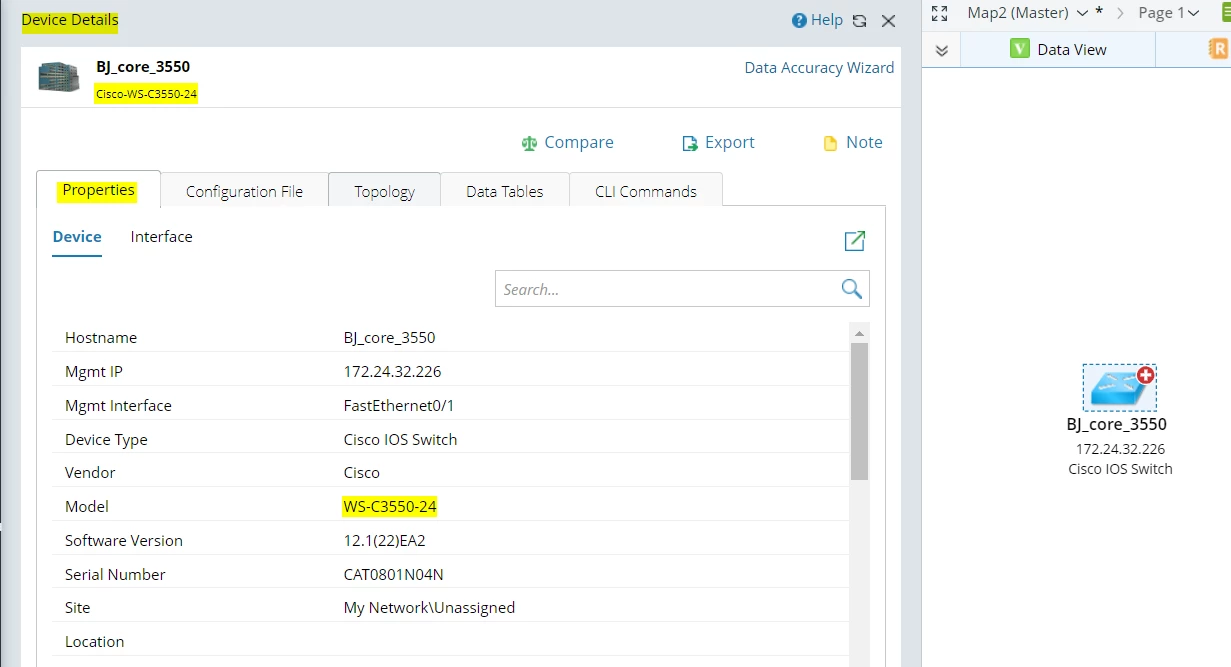Open the Map2 (Master) dropdown
Viewport: 1231px width, 667px height.
pyautogui.click(x=1027, y=13)
